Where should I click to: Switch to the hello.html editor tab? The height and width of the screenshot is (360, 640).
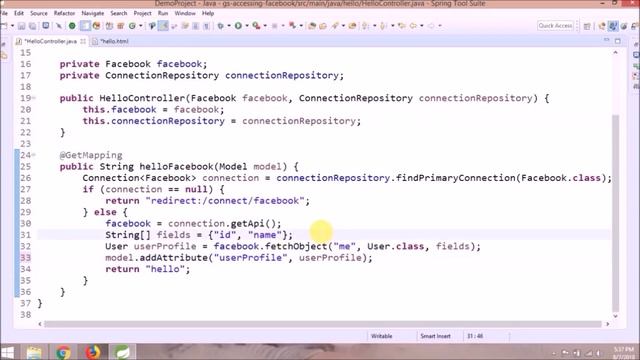click(111, 41)
